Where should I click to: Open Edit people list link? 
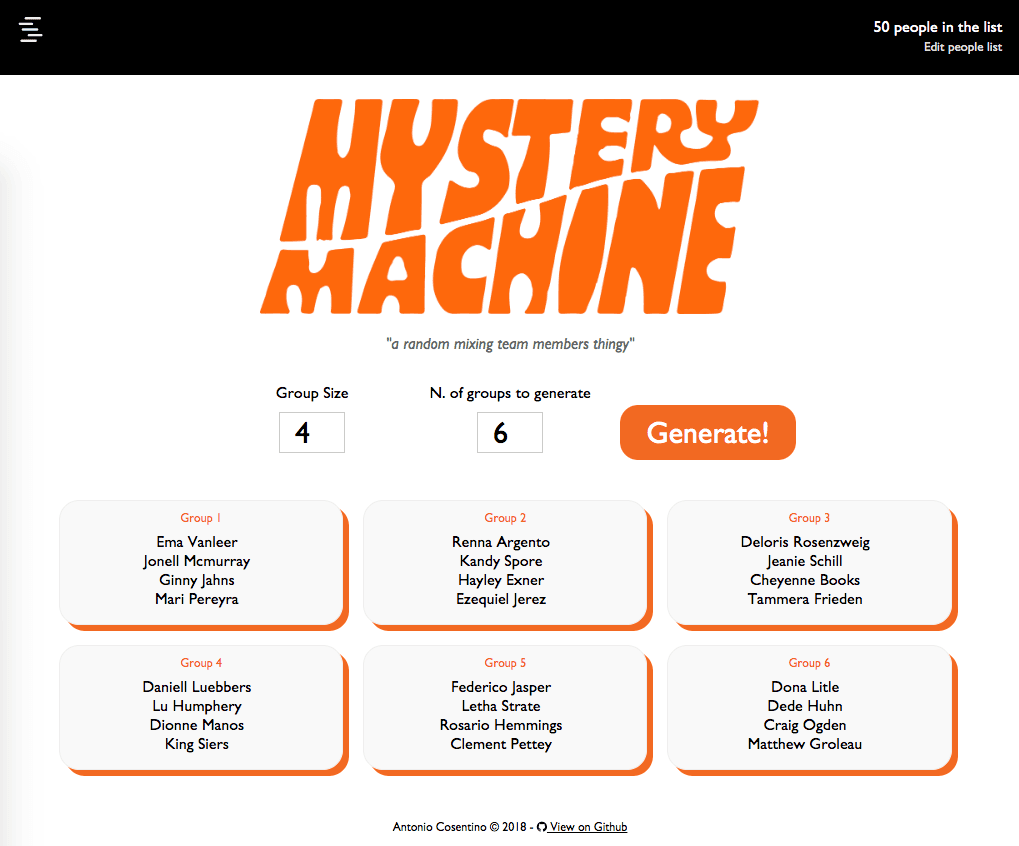pyautogui.click(x=962, y=47)
